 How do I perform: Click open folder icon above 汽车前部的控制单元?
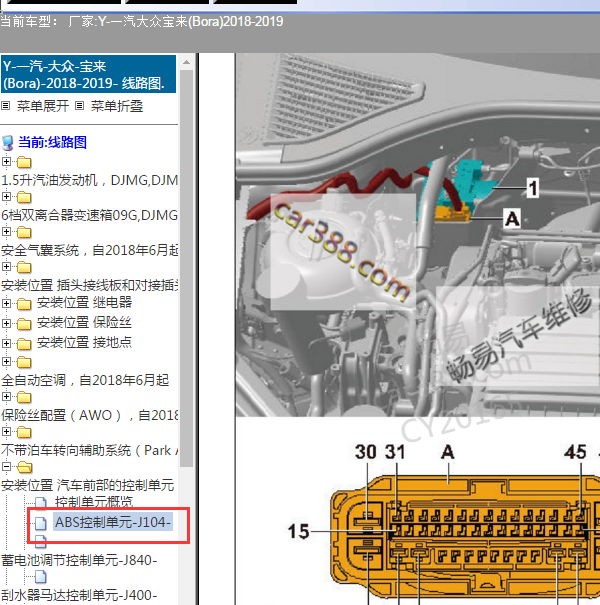coord(25,467)
